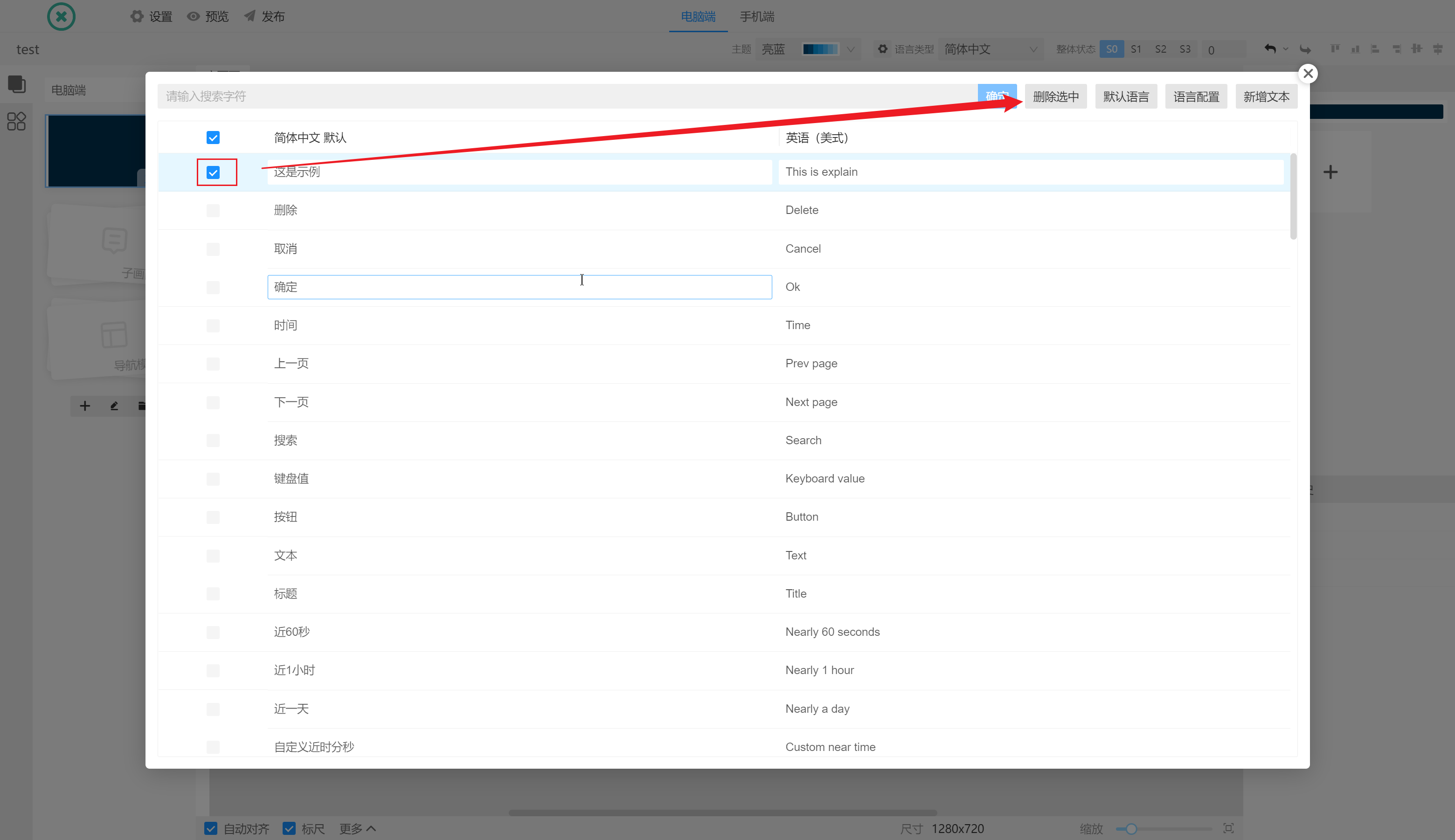Click the This is explain field
Screen dimensions: 1455x840
(x=1031, y=172)
